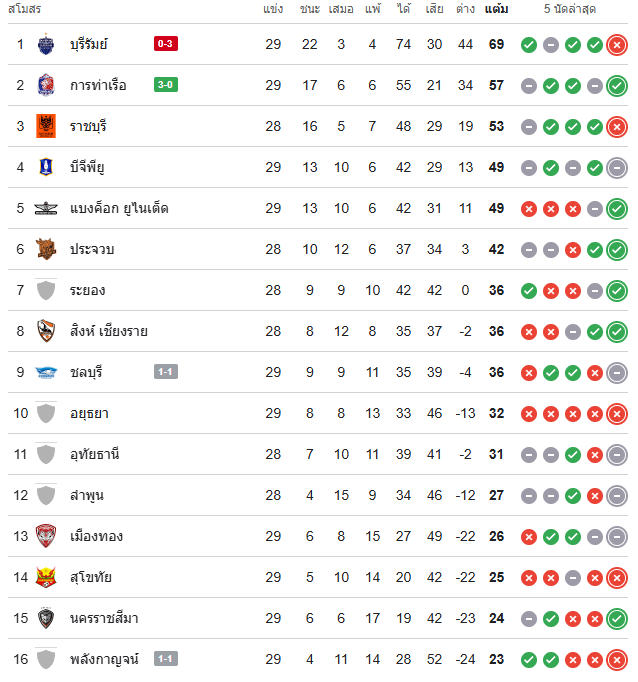Click Port FC's latest green win icon

click(x=617, y=86)
